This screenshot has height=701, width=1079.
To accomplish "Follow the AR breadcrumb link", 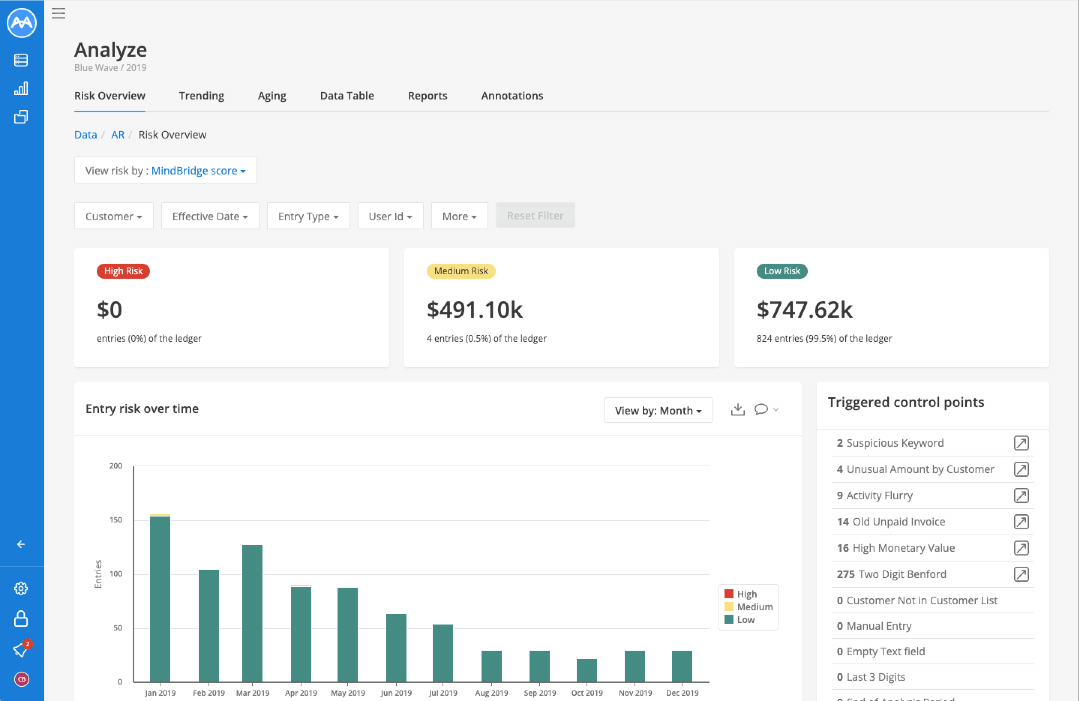I will pos(118,135).
